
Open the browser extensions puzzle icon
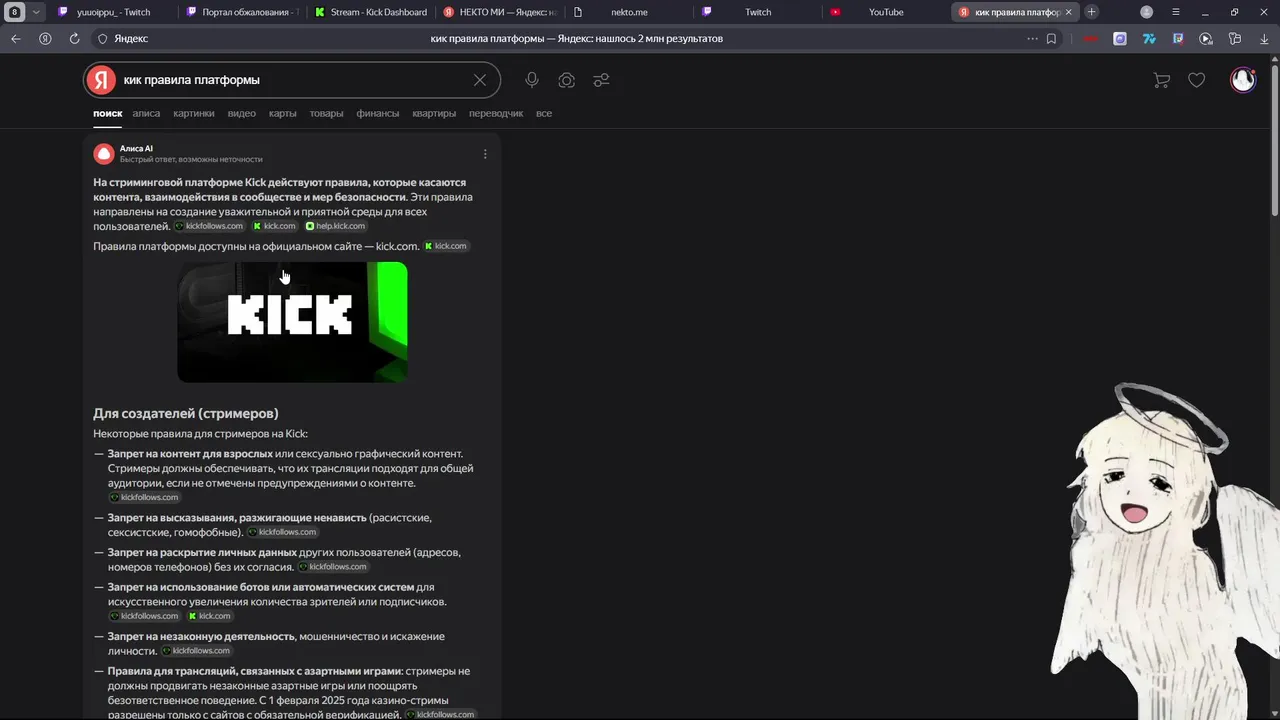[1235, 39]
